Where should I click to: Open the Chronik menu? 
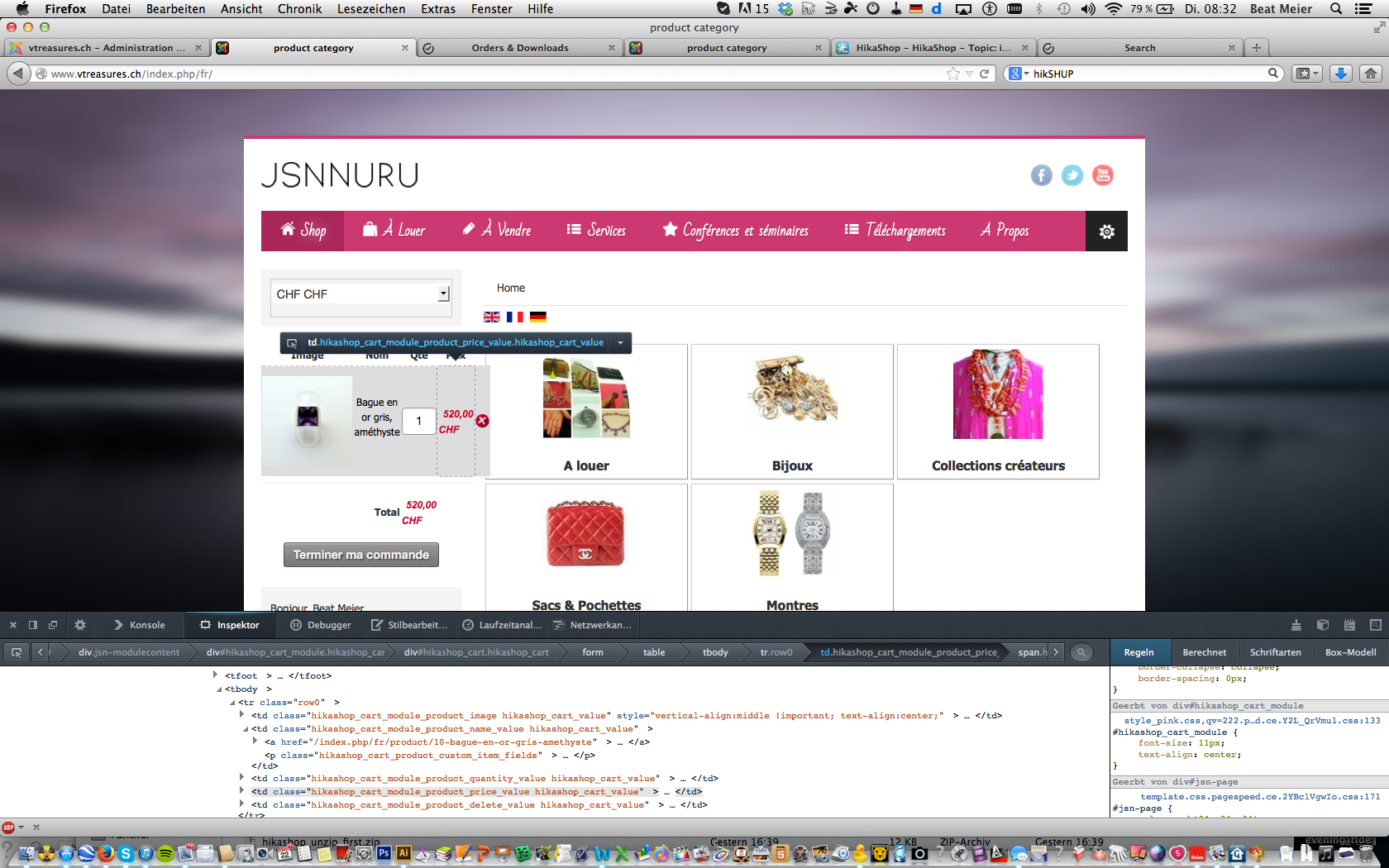pyautogui.click(x=299, y=9)
